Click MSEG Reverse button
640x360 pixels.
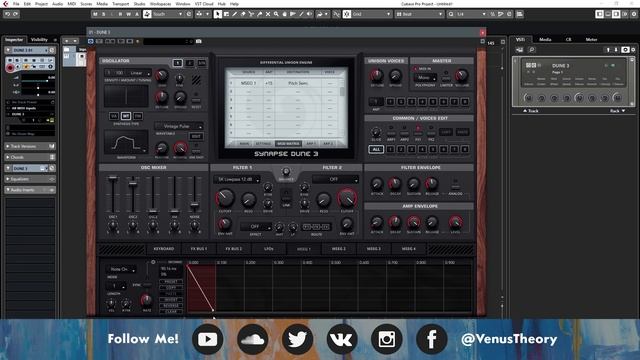(x=171, y=305)
